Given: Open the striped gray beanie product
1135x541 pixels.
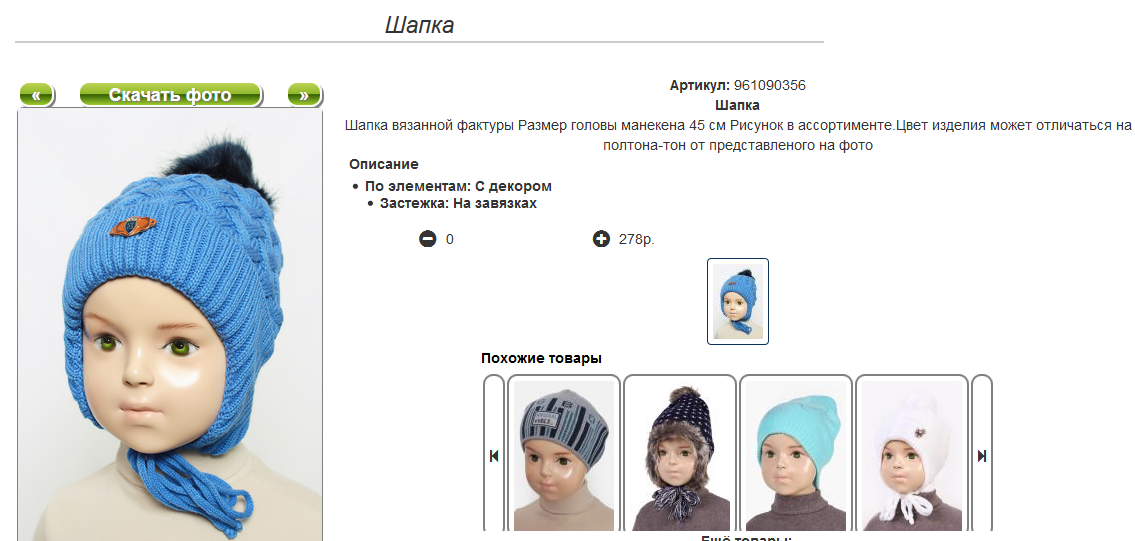Looking at the screenshot, I should pos(564,455).
